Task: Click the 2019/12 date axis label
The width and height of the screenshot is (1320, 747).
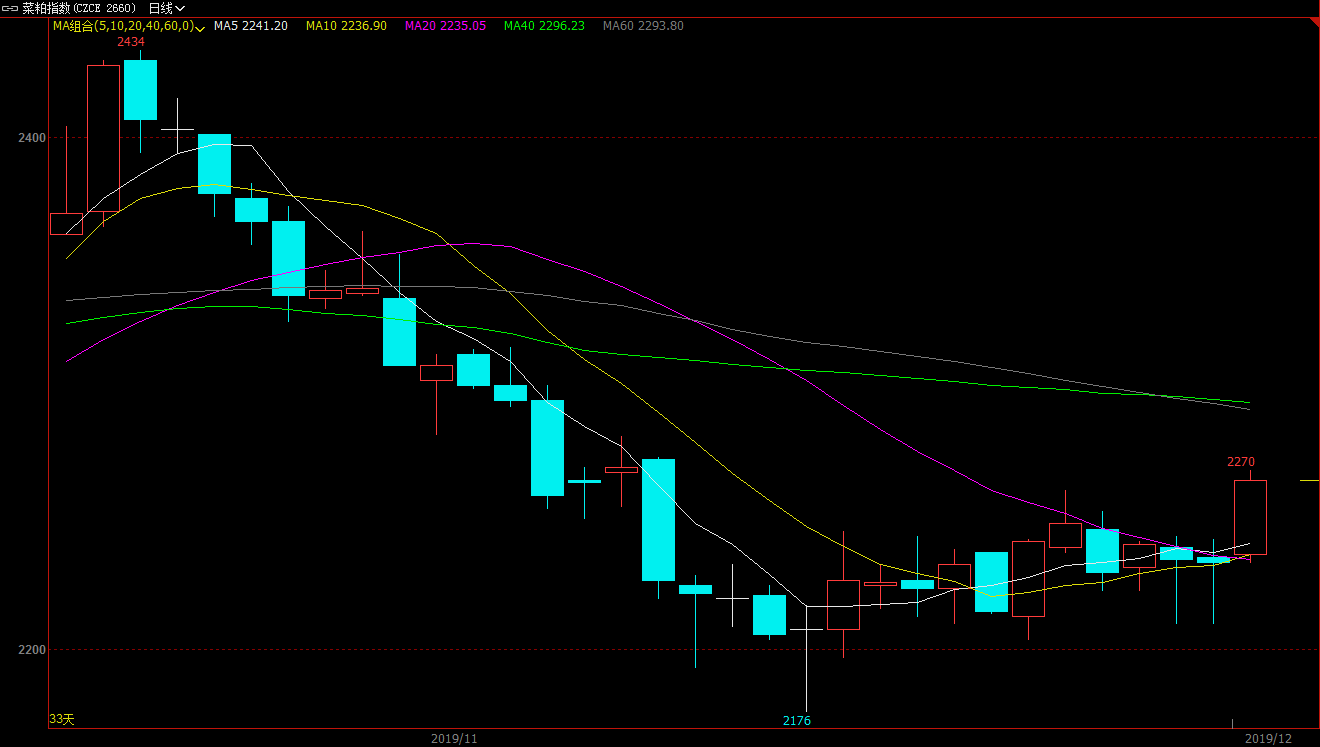Action: tap(1268, 739)
